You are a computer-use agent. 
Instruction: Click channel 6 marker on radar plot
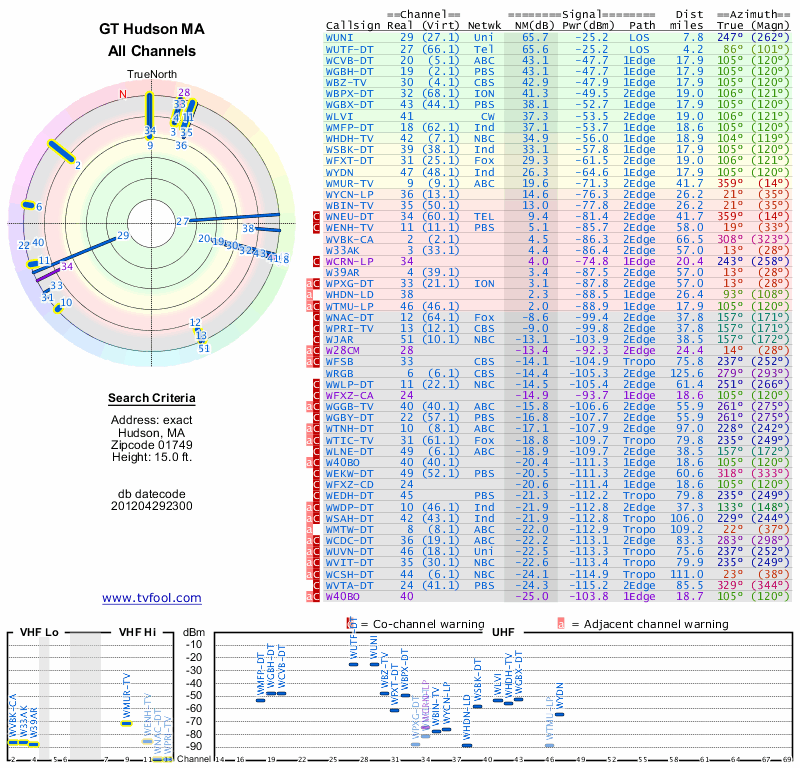tap(28, 205)
